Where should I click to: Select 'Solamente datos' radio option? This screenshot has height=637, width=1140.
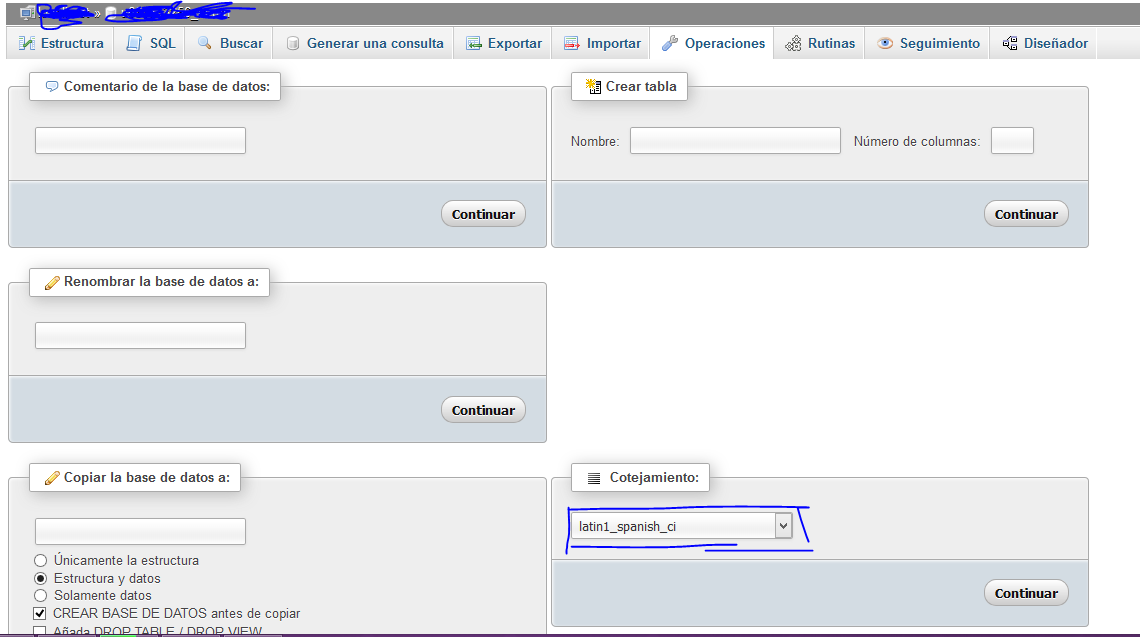click(41, 596)
